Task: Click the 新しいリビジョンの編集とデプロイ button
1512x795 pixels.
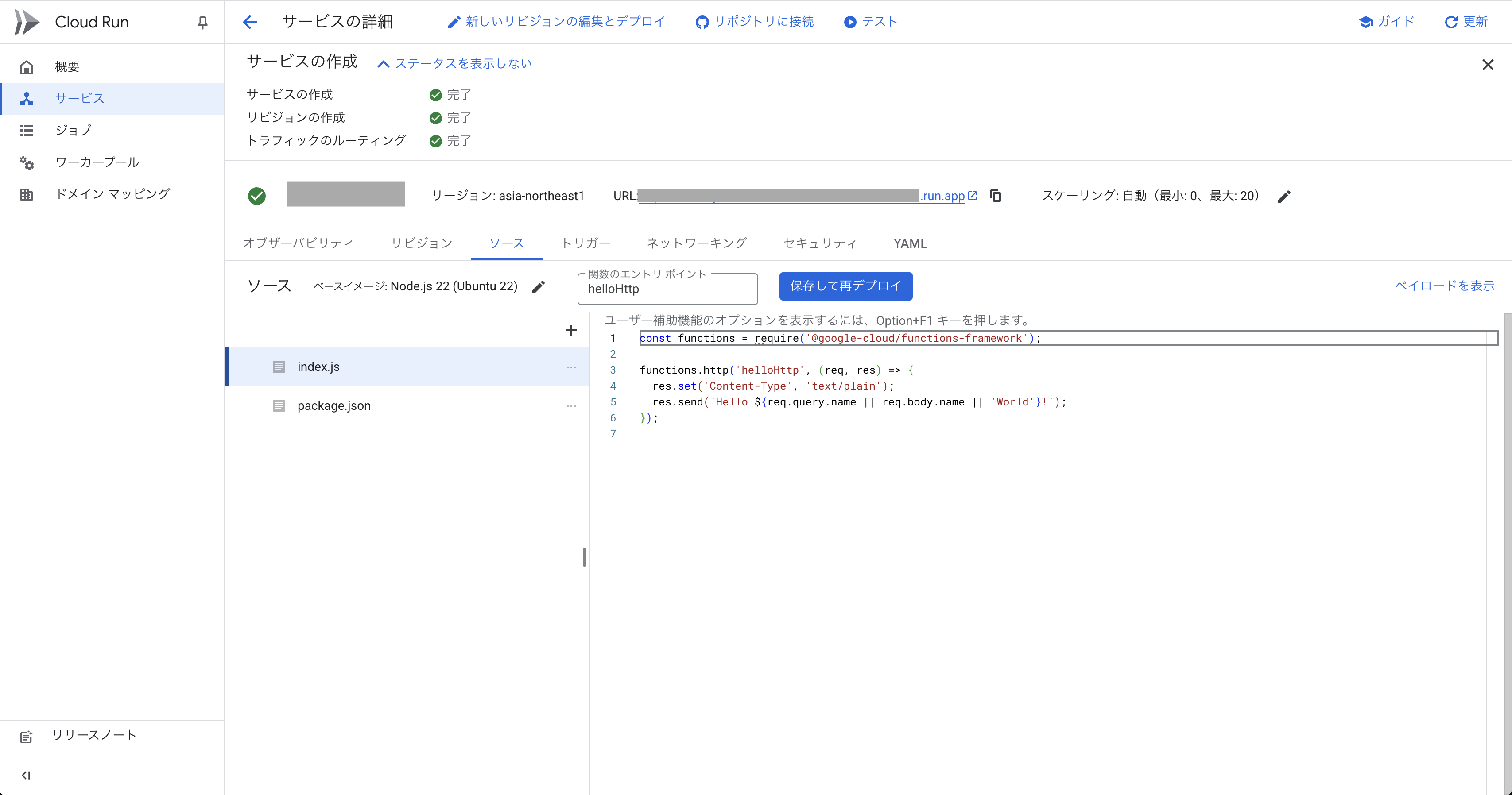Action: (x=556, y=22)
